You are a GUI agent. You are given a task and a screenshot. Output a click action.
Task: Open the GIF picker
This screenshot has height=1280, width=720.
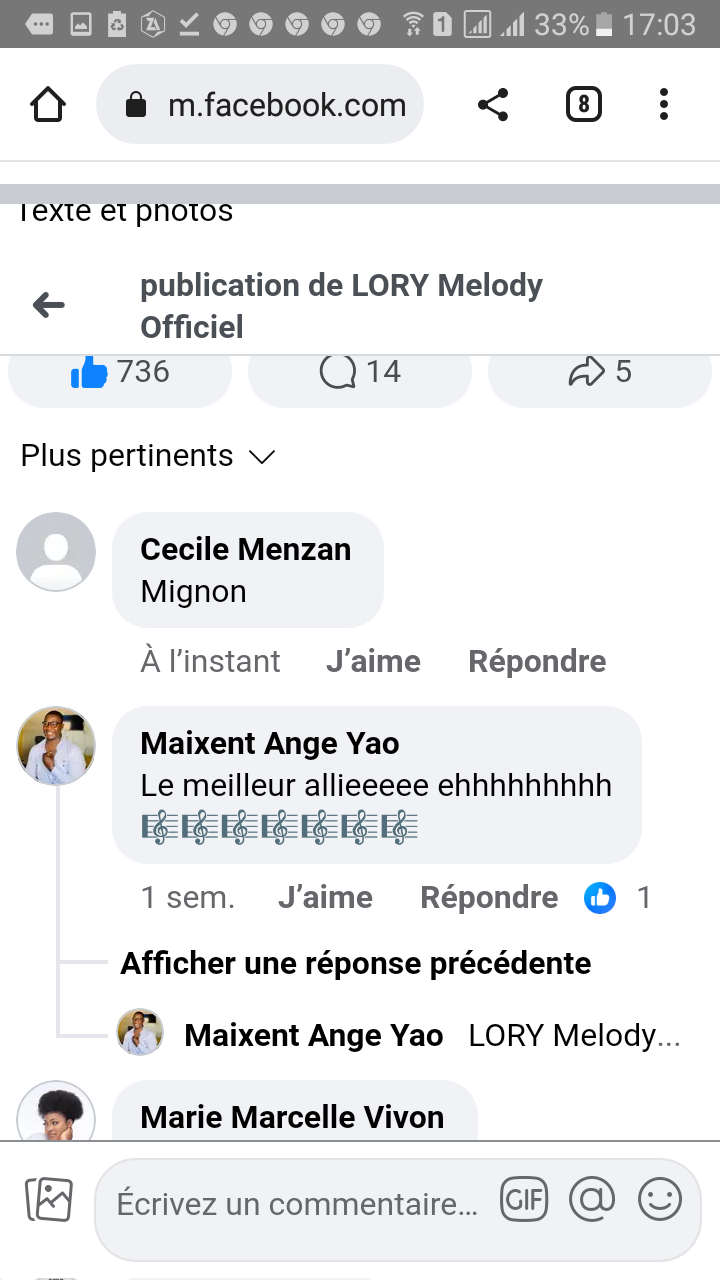tap(525, 1200)
